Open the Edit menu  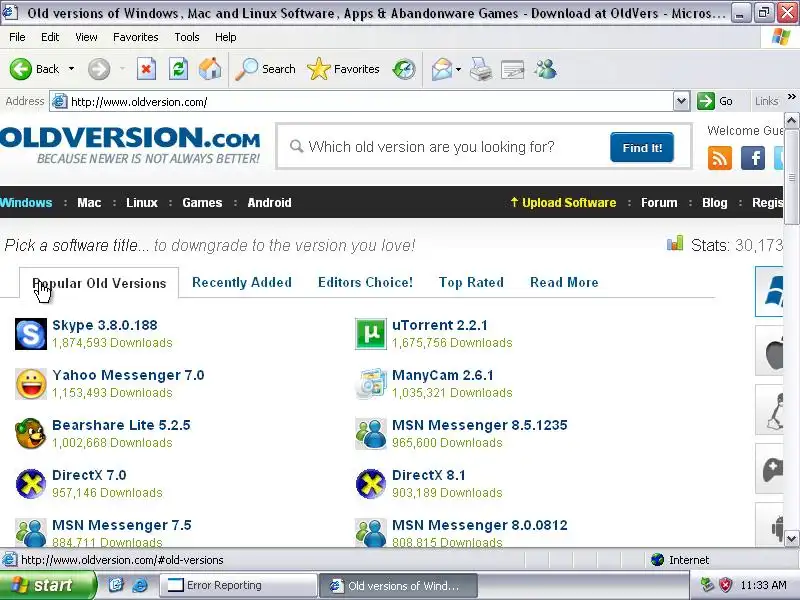tap(50, 37)
